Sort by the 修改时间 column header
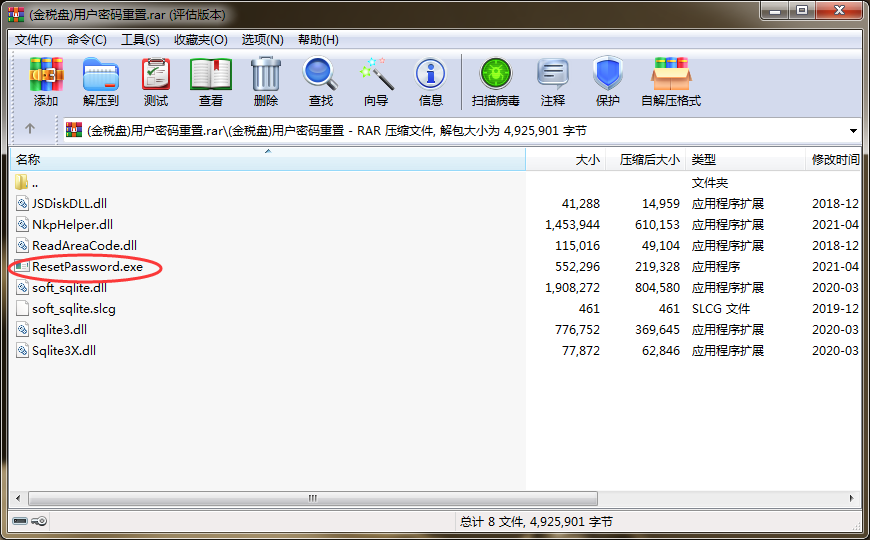The width and height of the screenshot is (870, 540). click(x=834, y=160)
